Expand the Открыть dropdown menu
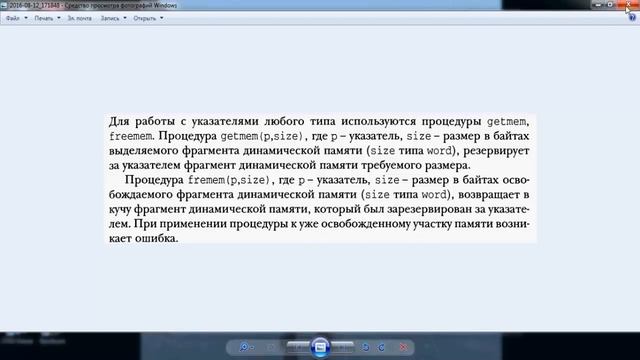The height and width of the screenshot is (360, 640). click(148, 18)
